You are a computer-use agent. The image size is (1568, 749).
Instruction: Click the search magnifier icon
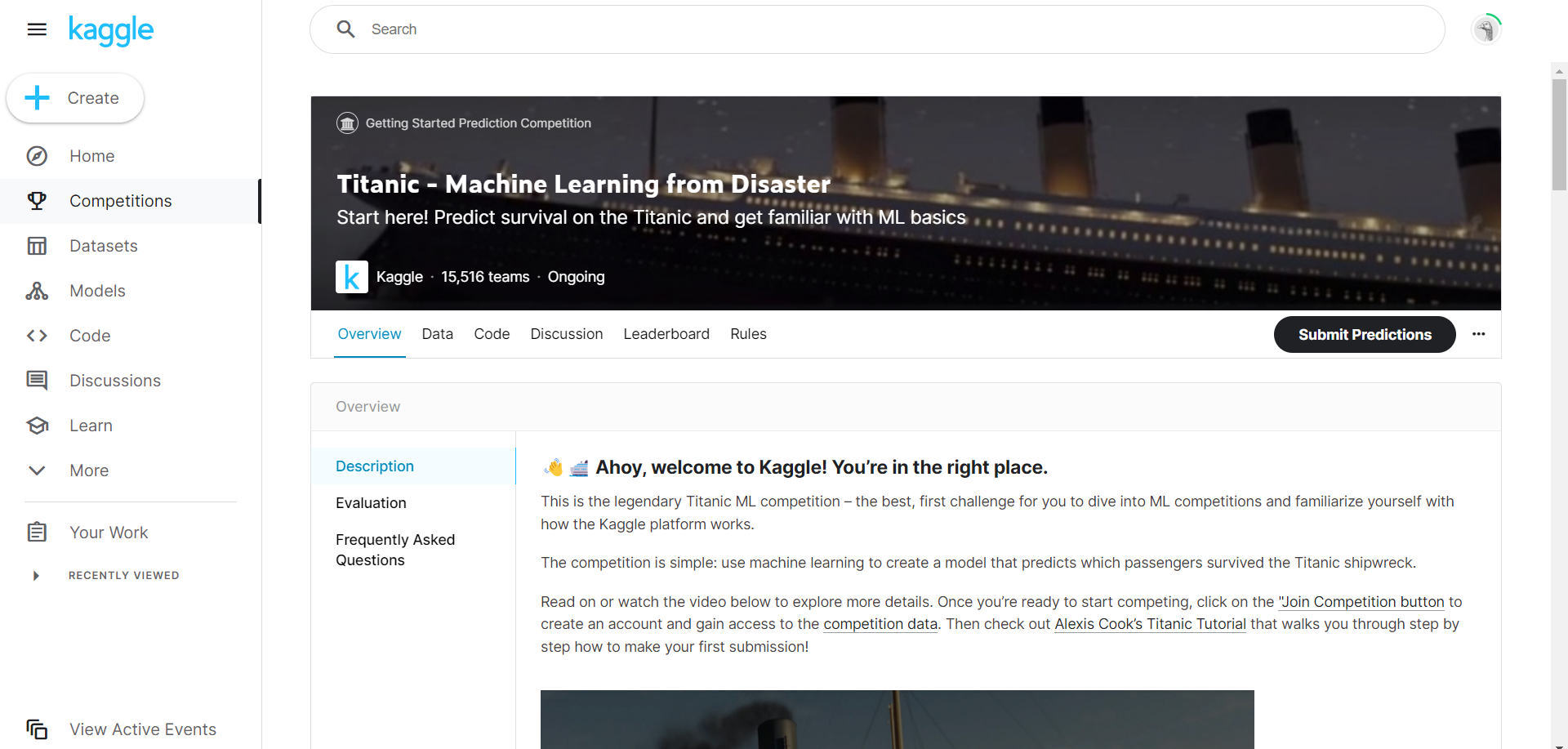click(346, 29)
